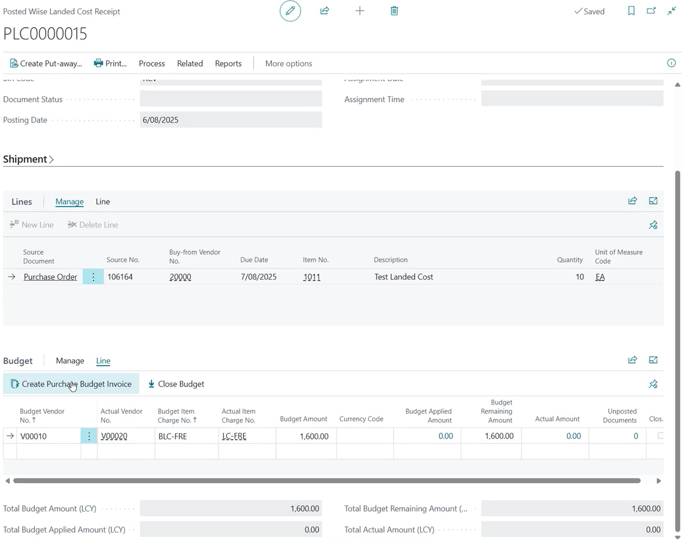Open LC-FRE actual item charge link
Viewport: 688px width, 540px height.
tap(234, 436)
